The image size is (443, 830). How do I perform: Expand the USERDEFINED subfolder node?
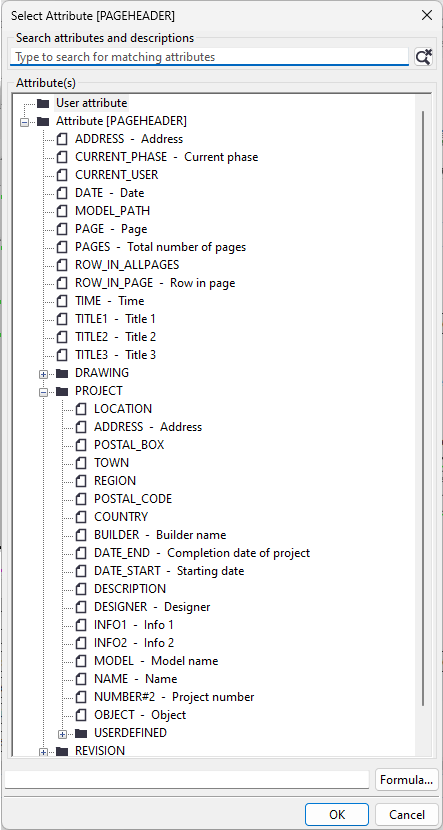click(x=62, y=734)
